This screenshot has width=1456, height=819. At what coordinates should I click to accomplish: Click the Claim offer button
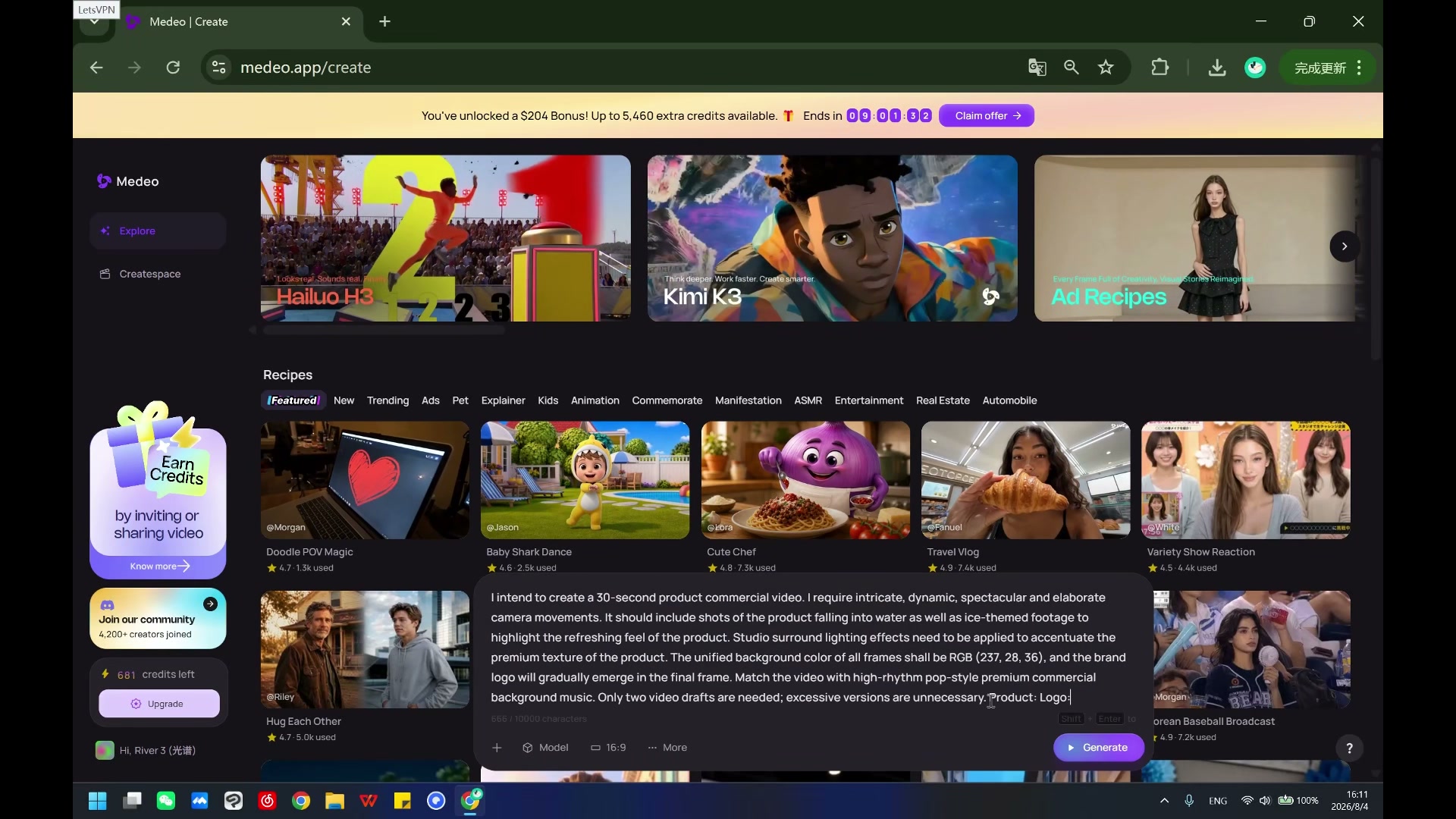click(x=986, y=115)
